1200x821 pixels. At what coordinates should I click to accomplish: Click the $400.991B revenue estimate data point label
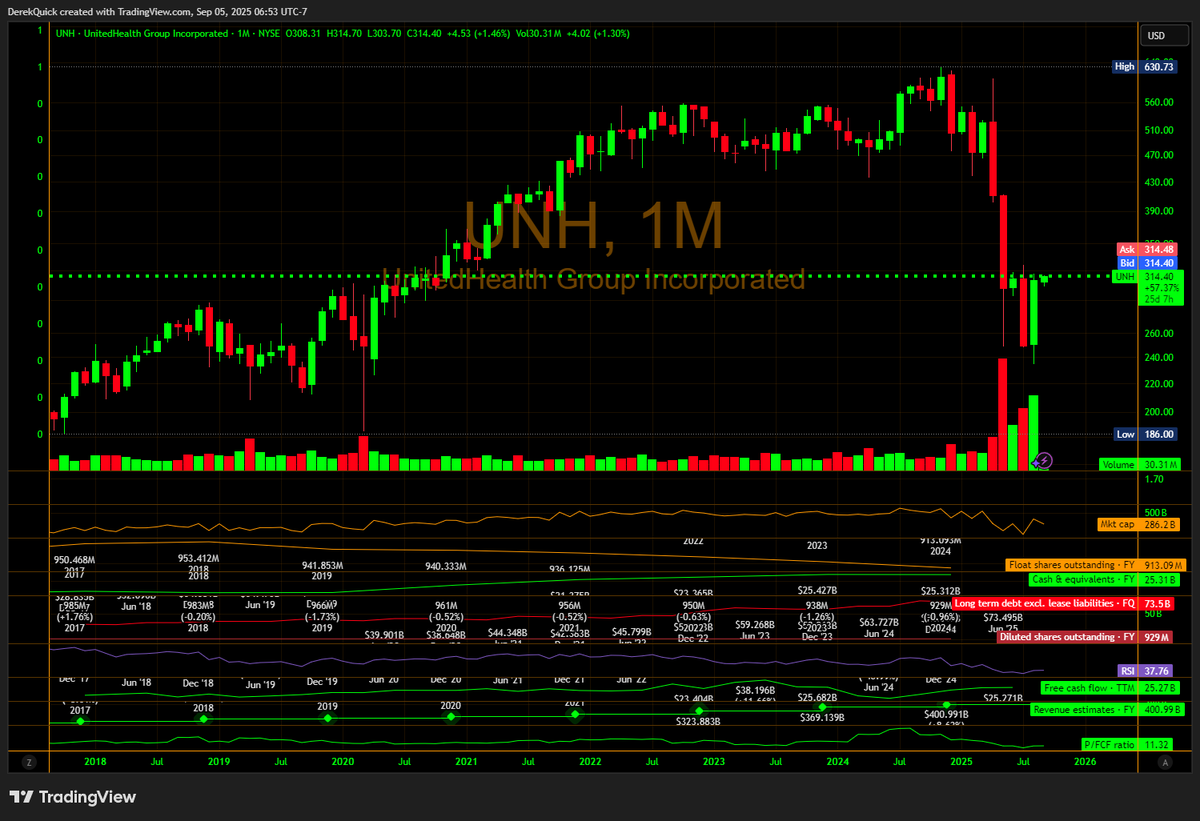tap(948, 716)
